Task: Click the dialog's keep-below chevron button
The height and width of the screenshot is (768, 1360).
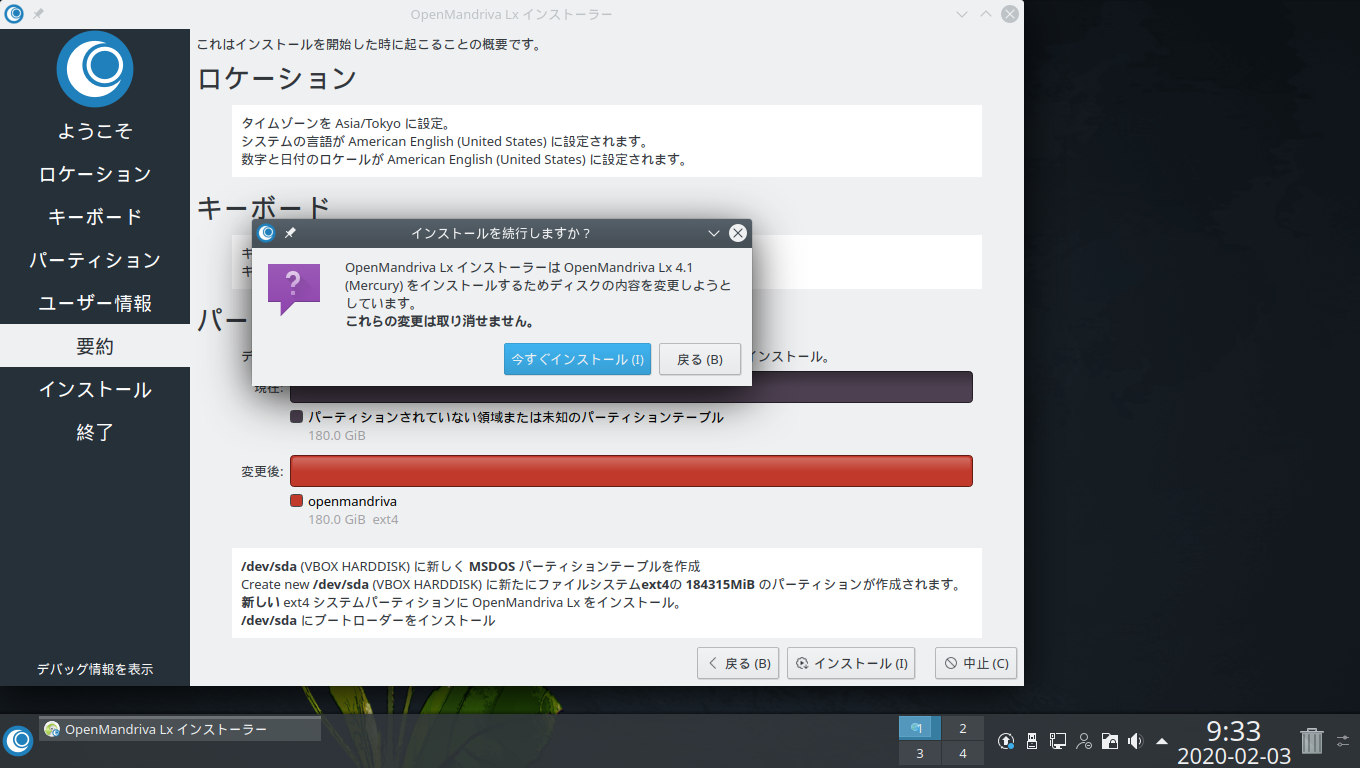Action: click(714, 233)
